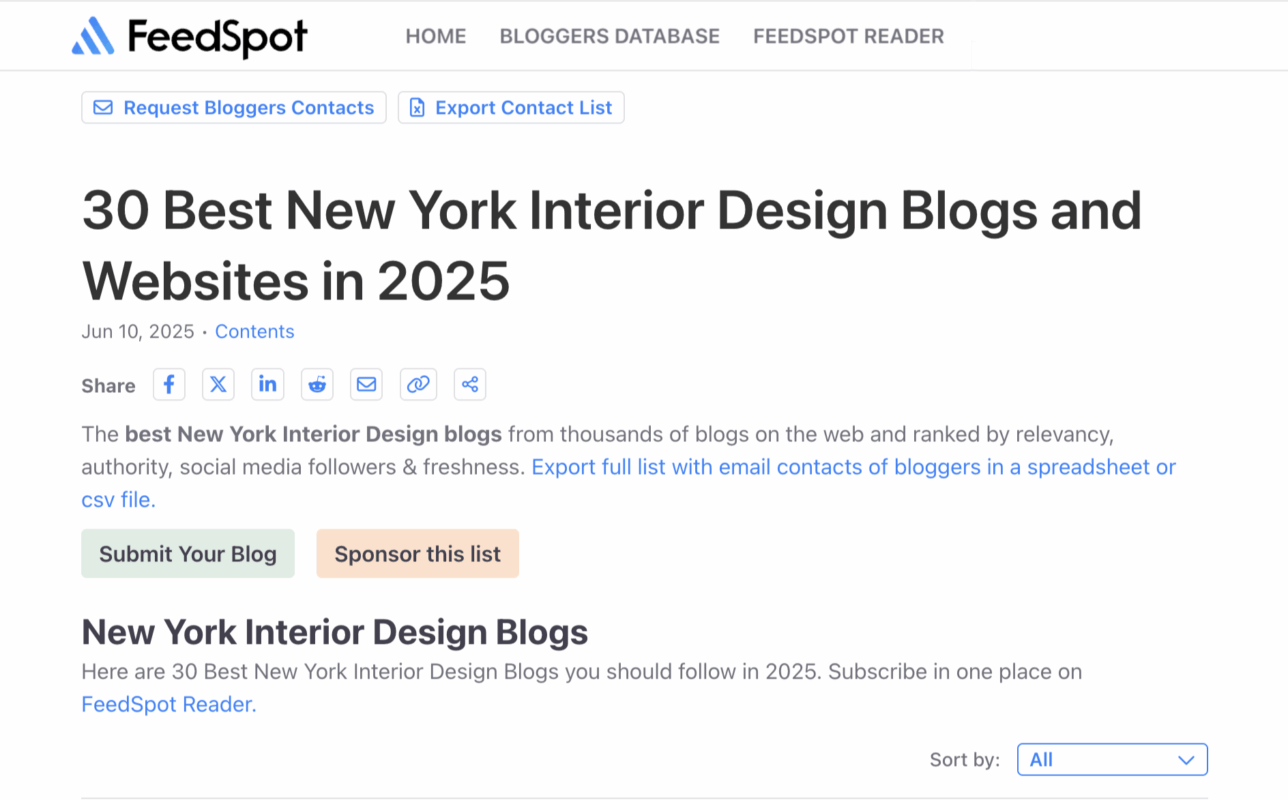The image size is (1288, 800).
Task: Open FEEDSPOT READER from the top navigation
Action: tap(849, 37)
